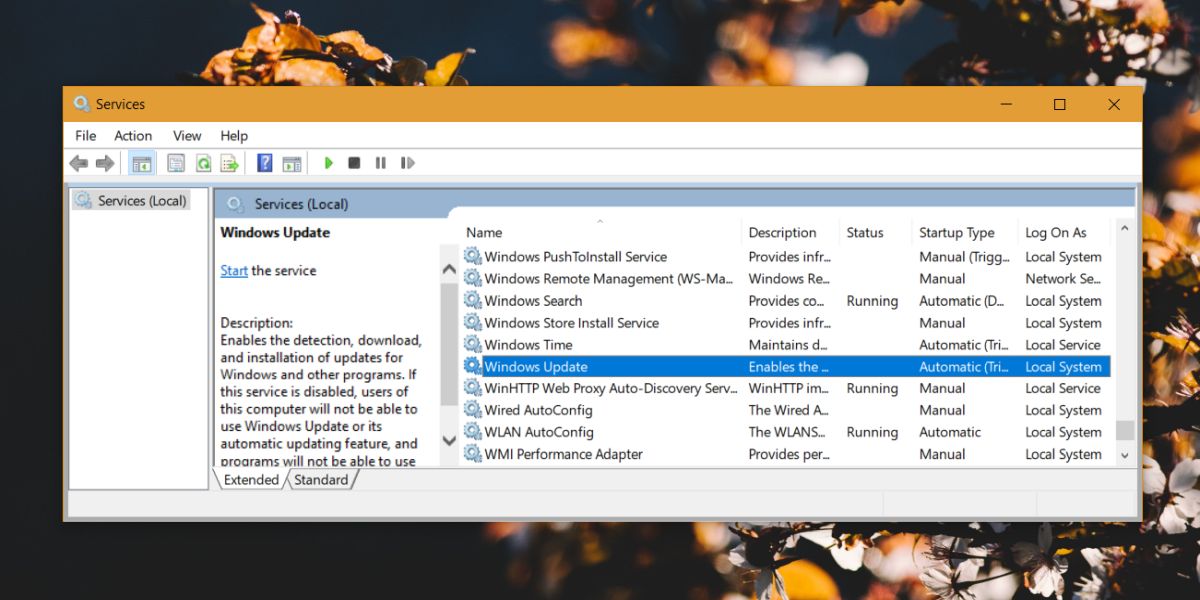
Task: Select the highlighted Windows Update service name
Action: click(536, 367)
